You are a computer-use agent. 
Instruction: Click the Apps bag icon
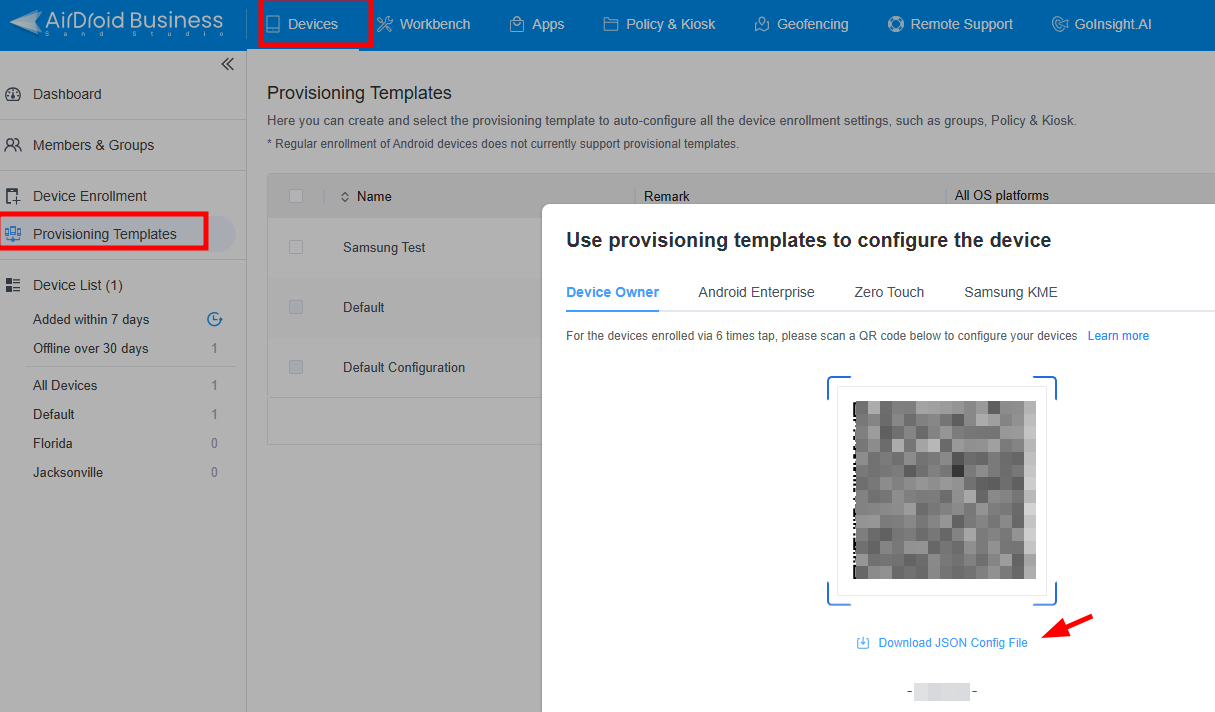517,24
